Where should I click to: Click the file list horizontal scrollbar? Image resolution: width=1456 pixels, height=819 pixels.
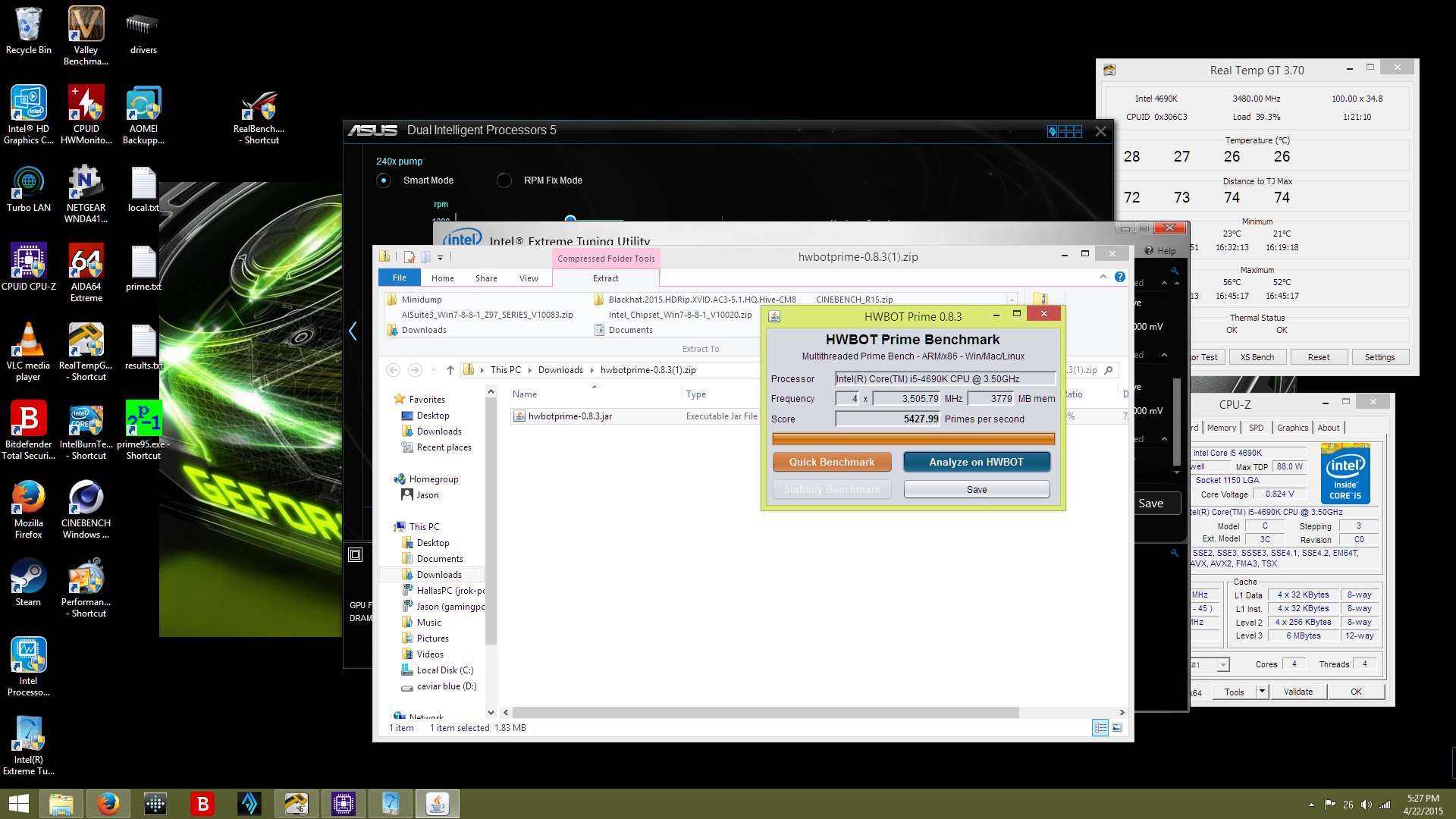pyautogui.click(x=766, y=713)
